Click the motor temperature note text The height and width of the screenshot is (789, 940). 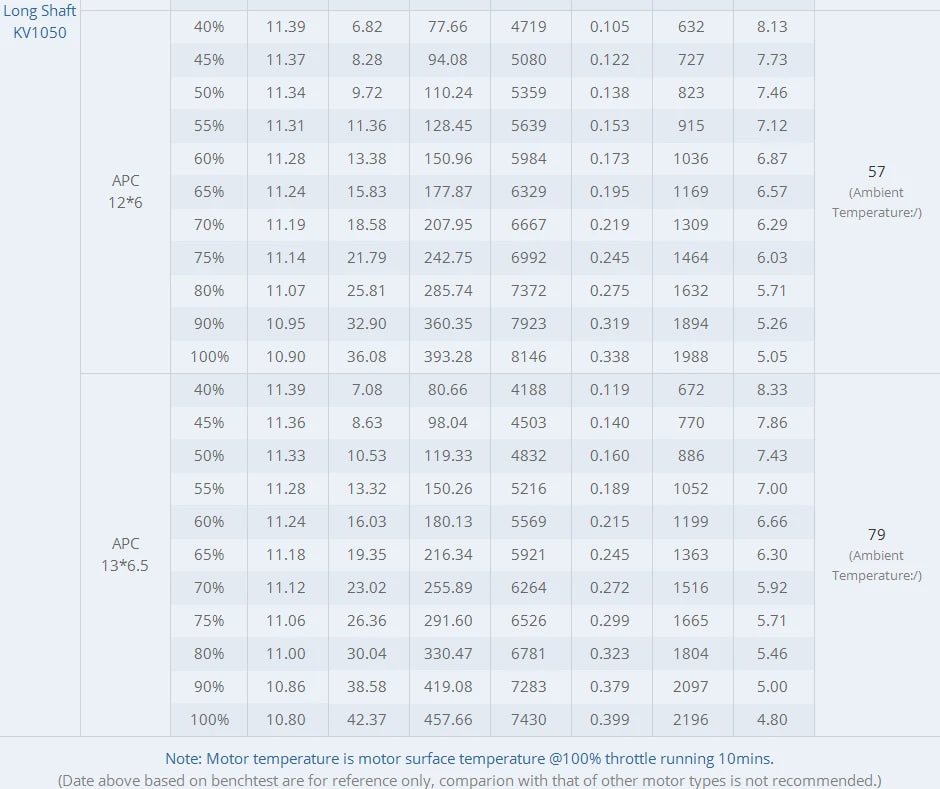click(x=469, y=759)
